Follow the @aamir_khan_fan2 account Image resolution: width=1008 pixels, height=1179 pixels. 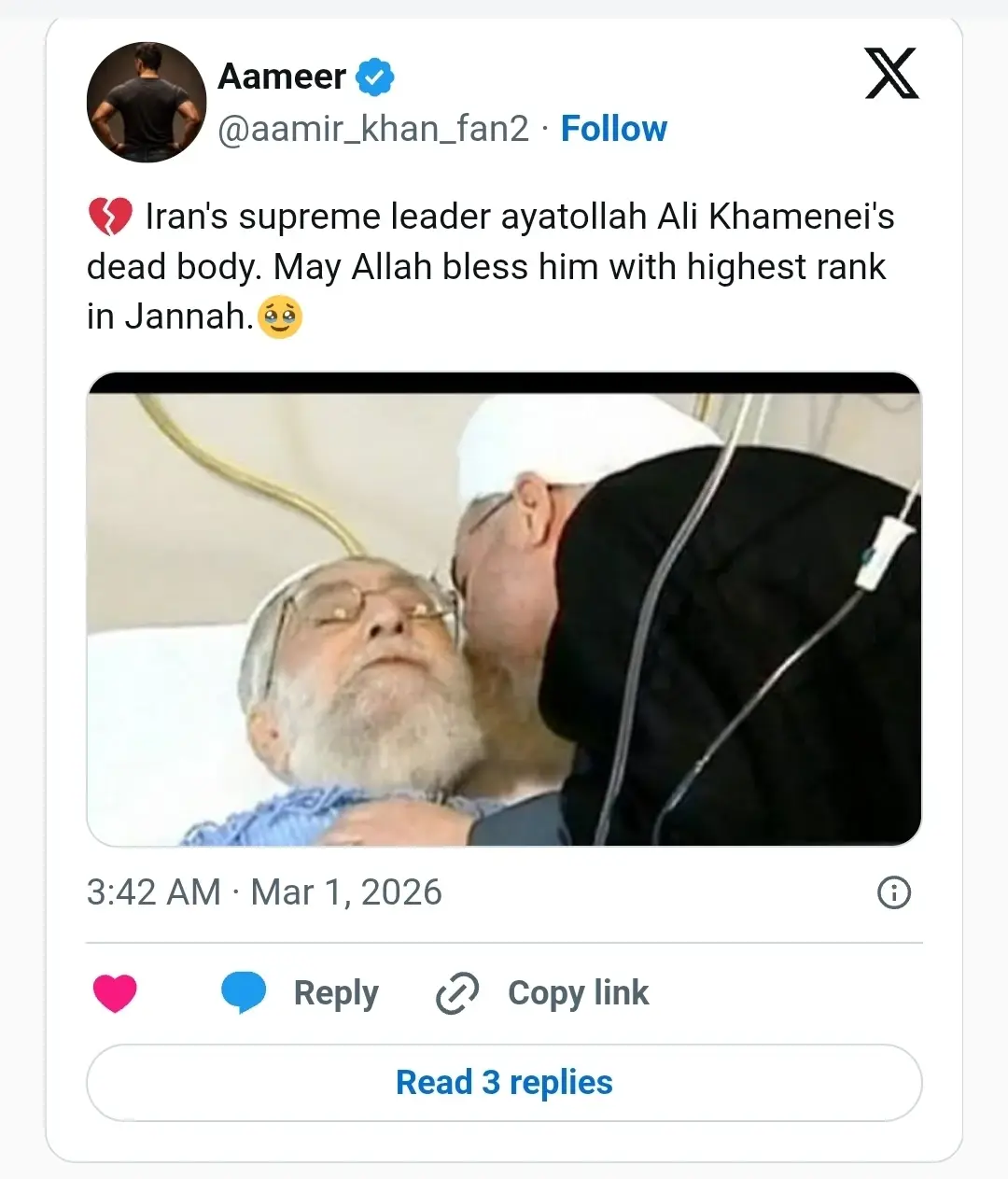point(613,129)
